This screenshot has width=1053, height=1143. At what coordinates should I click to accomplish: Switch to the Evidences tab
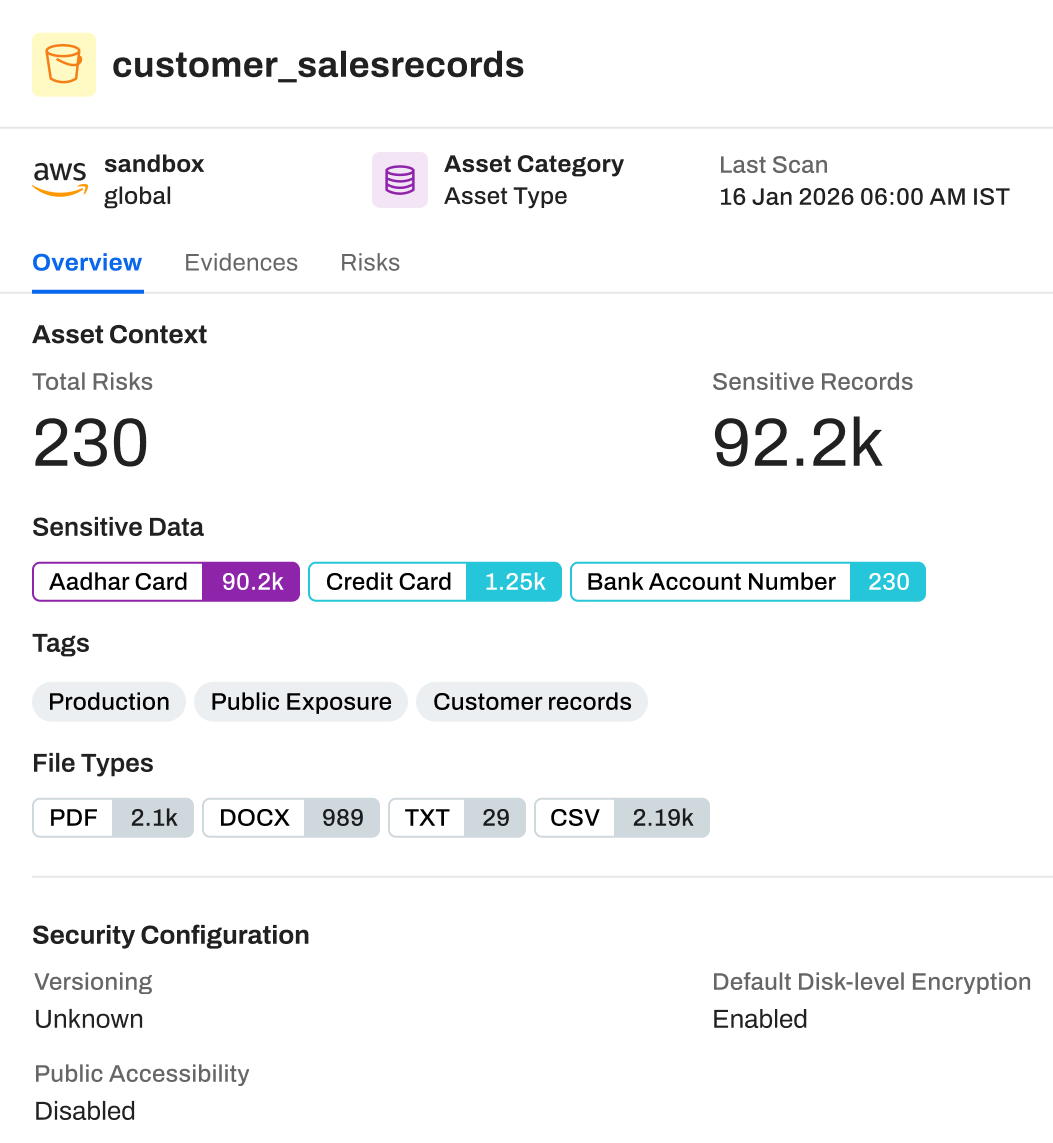coord(240,262)
